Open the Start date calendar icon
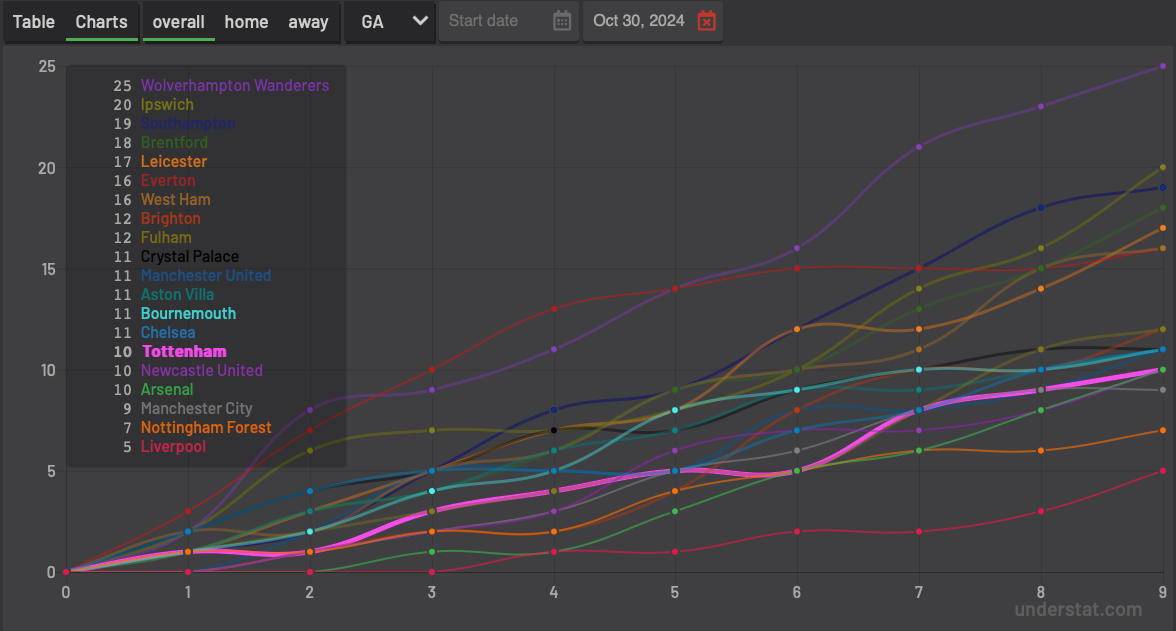This screenshot has width=1176, height=631. (x=562, y=21)
